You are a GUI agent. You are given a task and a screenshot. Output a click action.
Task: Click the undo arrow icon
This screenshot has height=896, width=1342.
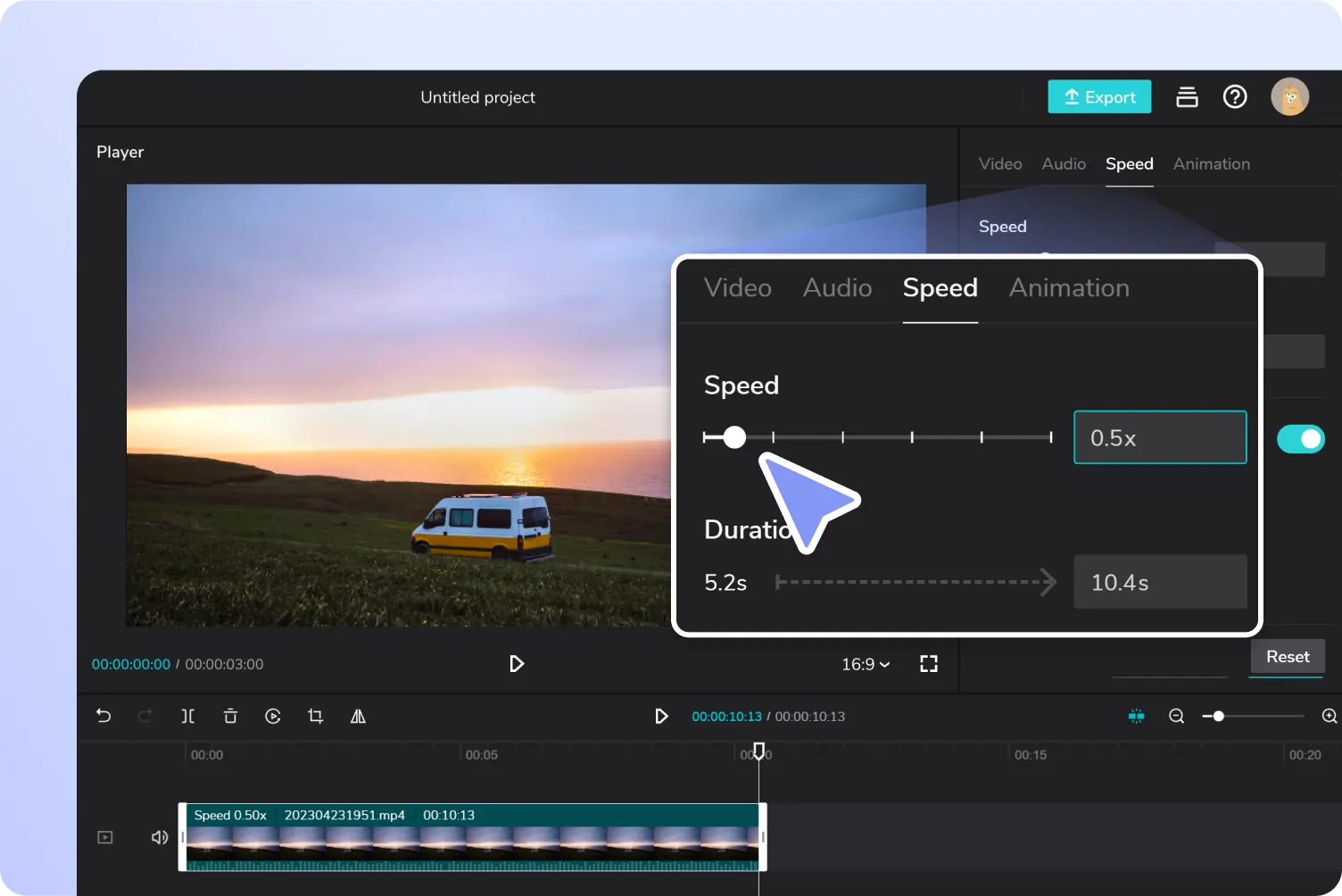[x=104, y=716]
